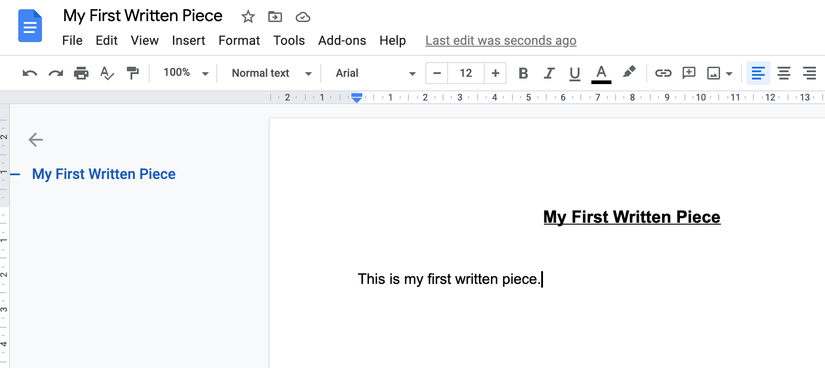The height and width of the screenshot is (368, 825).
Task: Open the Tools menu
Action: (x=289, y=41)
